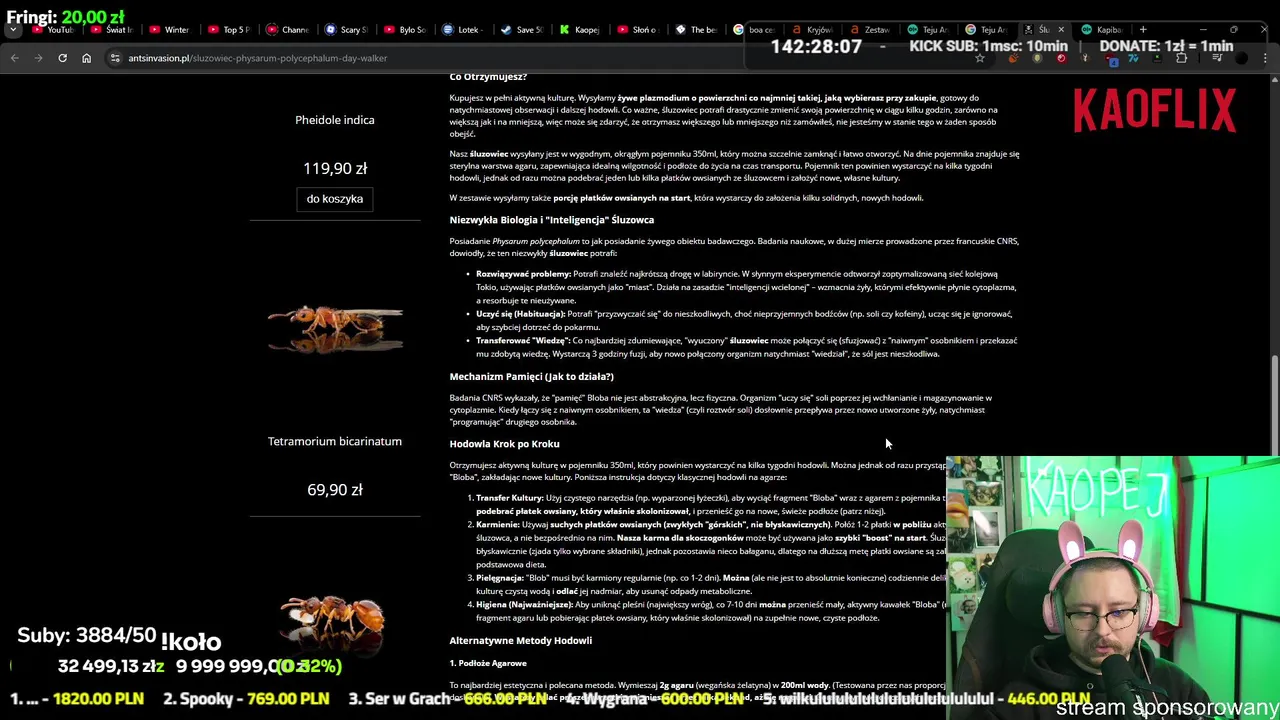
Task: Switch to the boa ce Google tab
Action: coord(754,30)
